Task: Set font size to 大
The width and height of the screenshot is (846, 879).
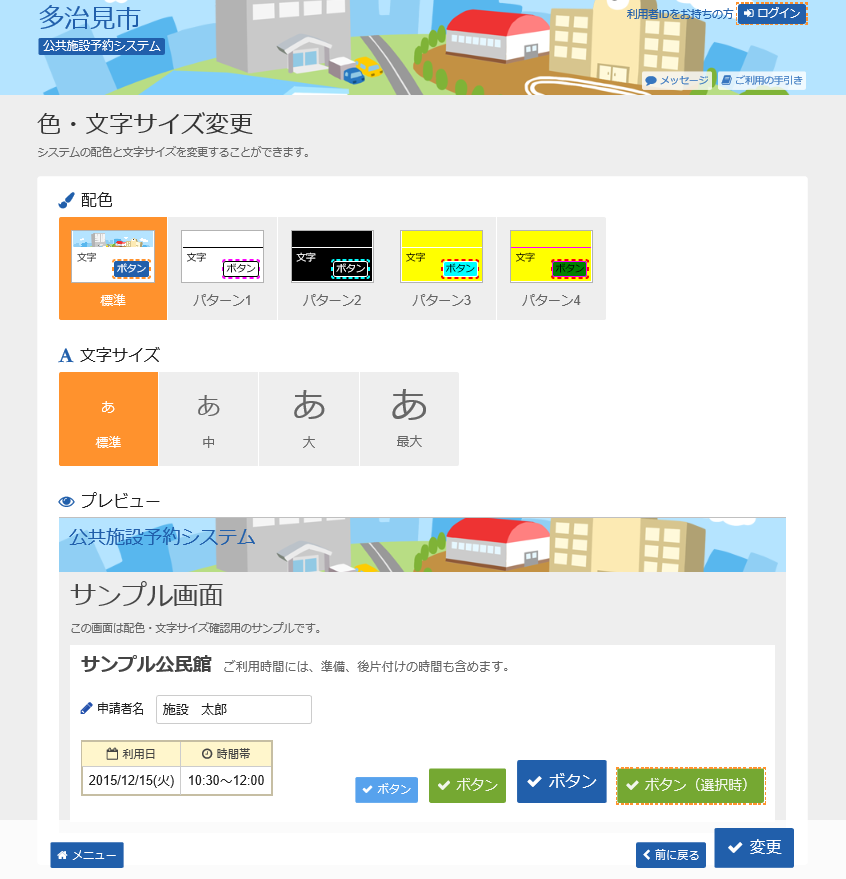Action: (309, 419)
